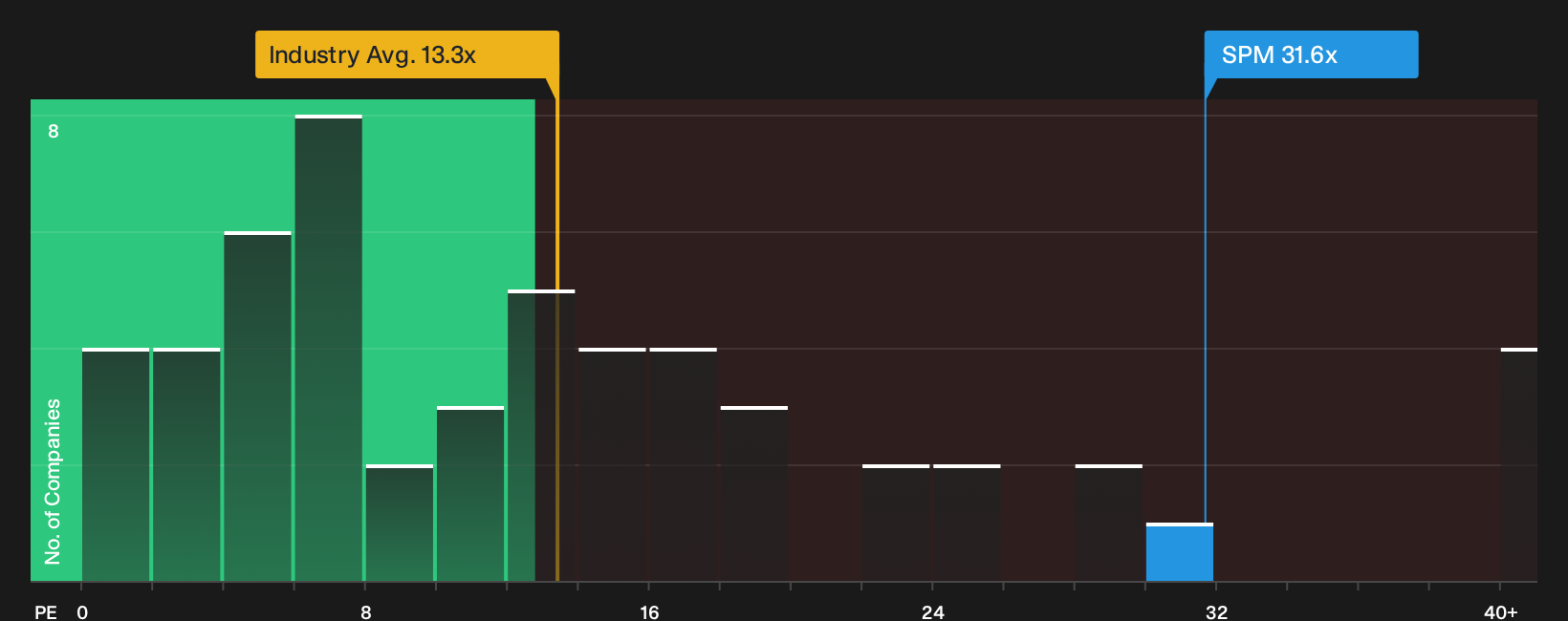
Task: Click the 40+ overflow bar at chart edge
Action: point(1519,464)
